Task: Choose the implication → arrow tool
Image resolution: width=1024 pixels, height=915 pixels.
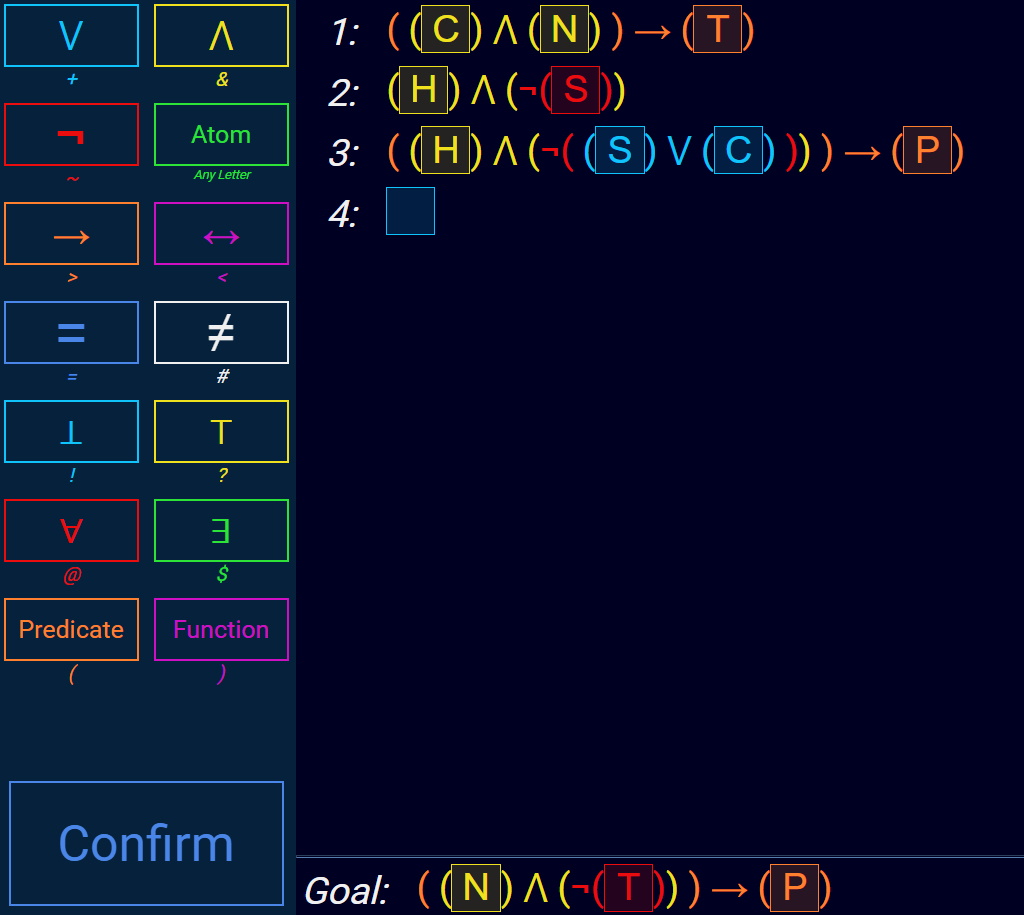Action: pos(71,233)
